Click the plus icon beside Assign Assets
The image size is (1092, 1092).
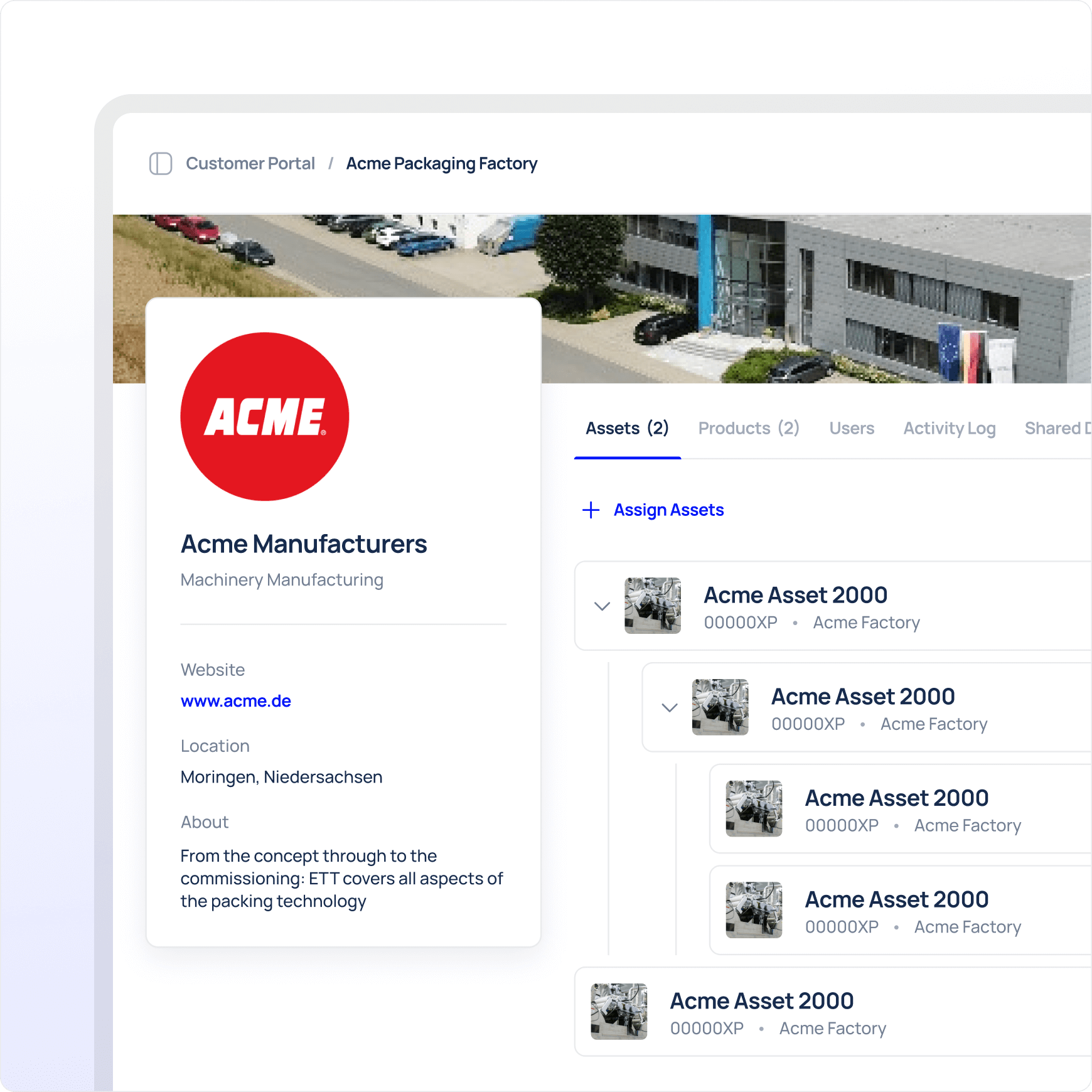(591, 510)
